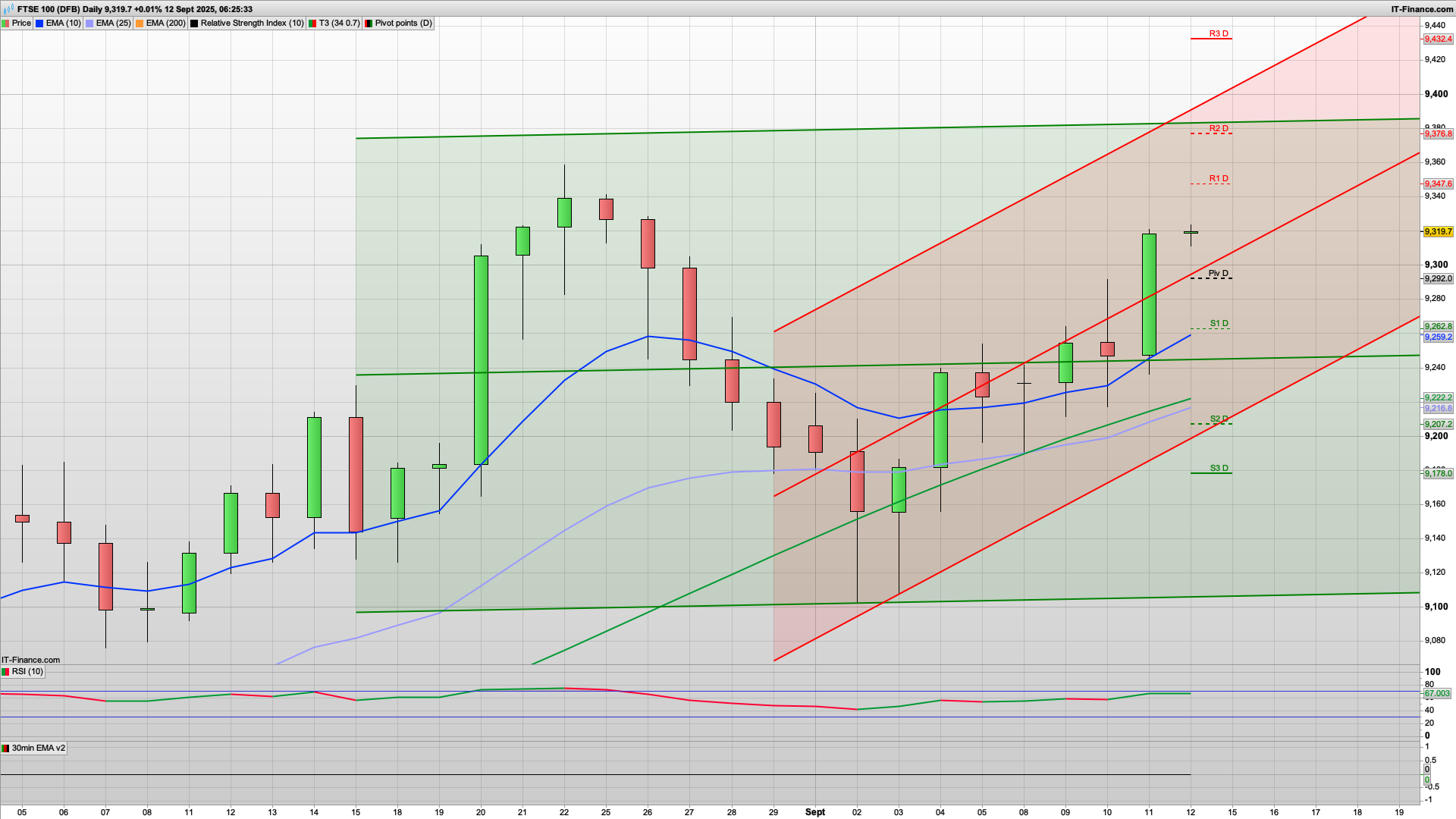The height and width of the screenshot is (819, 1456).
Task: Click the 9,100 level on the price axis
Action: (x=1436, y=607)
